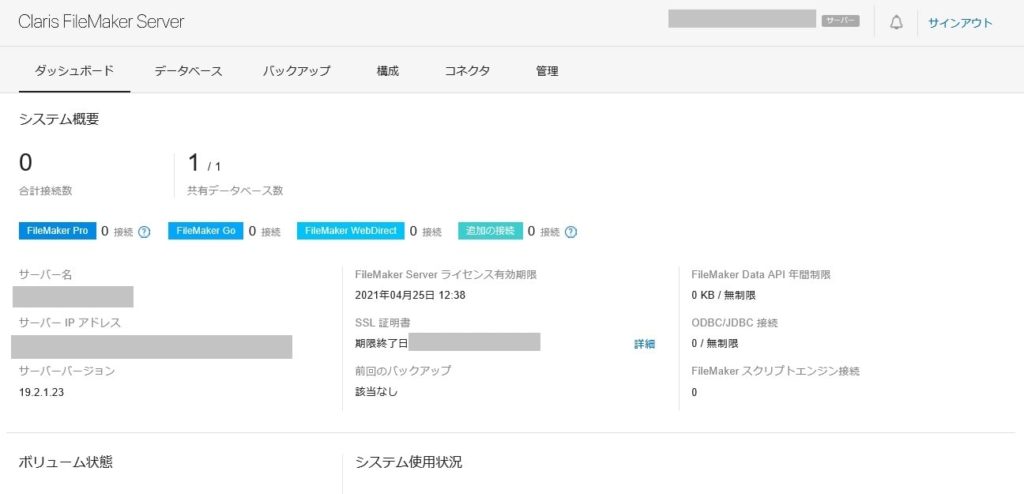Click the FileMaker Pro connection badge

point(57,231)
